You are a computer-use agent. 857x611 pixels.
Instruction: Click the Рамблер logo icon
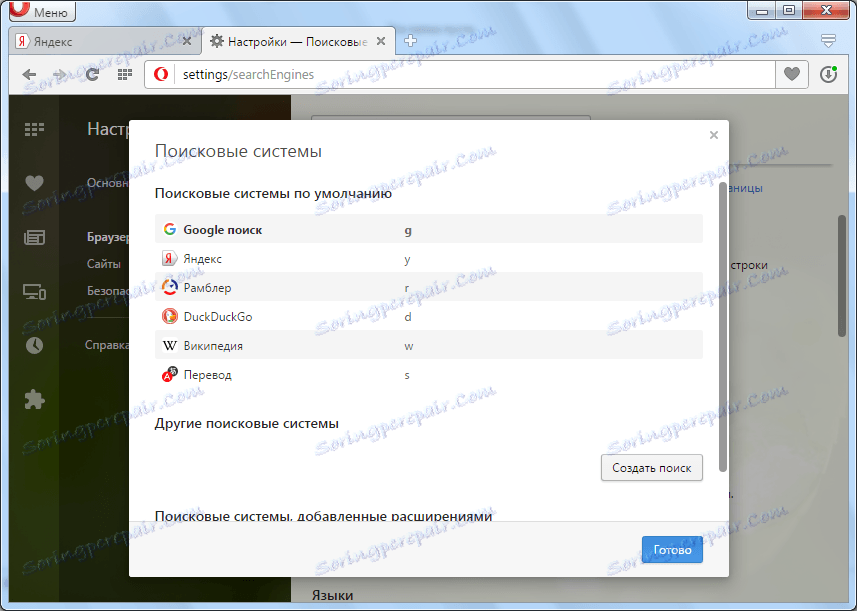click(169, 287)
